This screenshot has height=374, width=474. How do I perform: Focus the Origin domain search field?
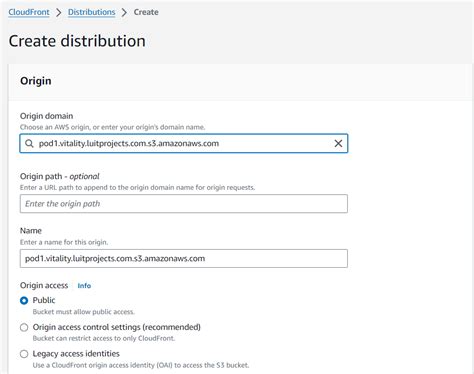point(184,144)
